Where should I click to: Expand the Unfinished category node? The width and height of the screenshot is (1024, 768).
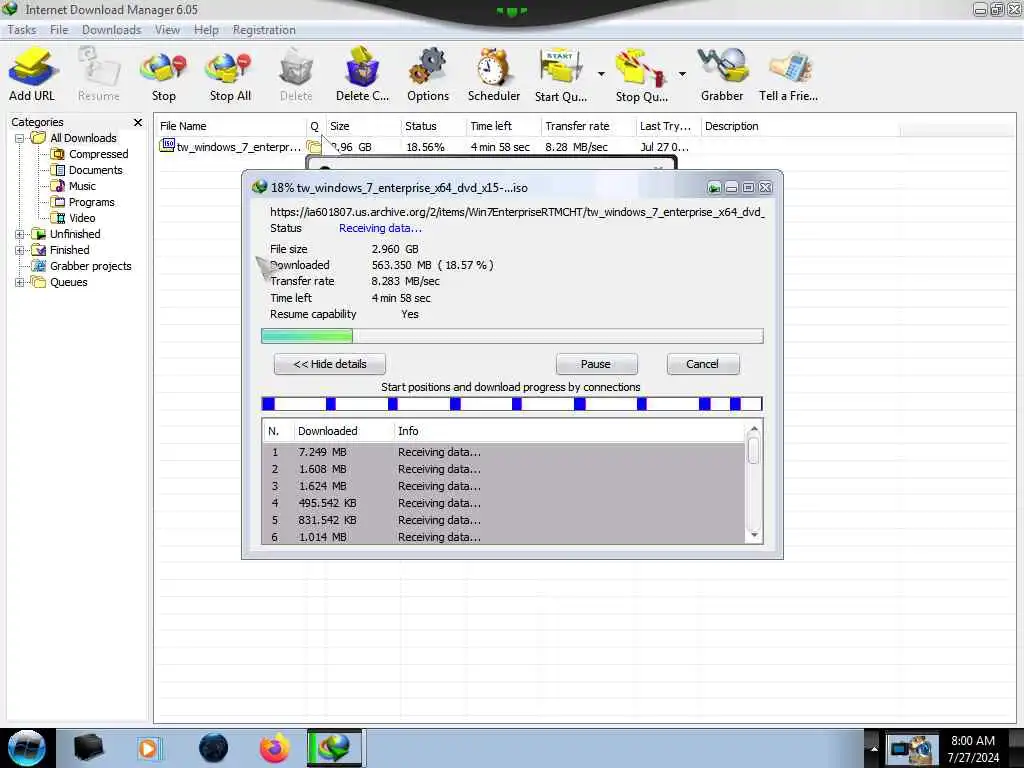click(20, 234)
